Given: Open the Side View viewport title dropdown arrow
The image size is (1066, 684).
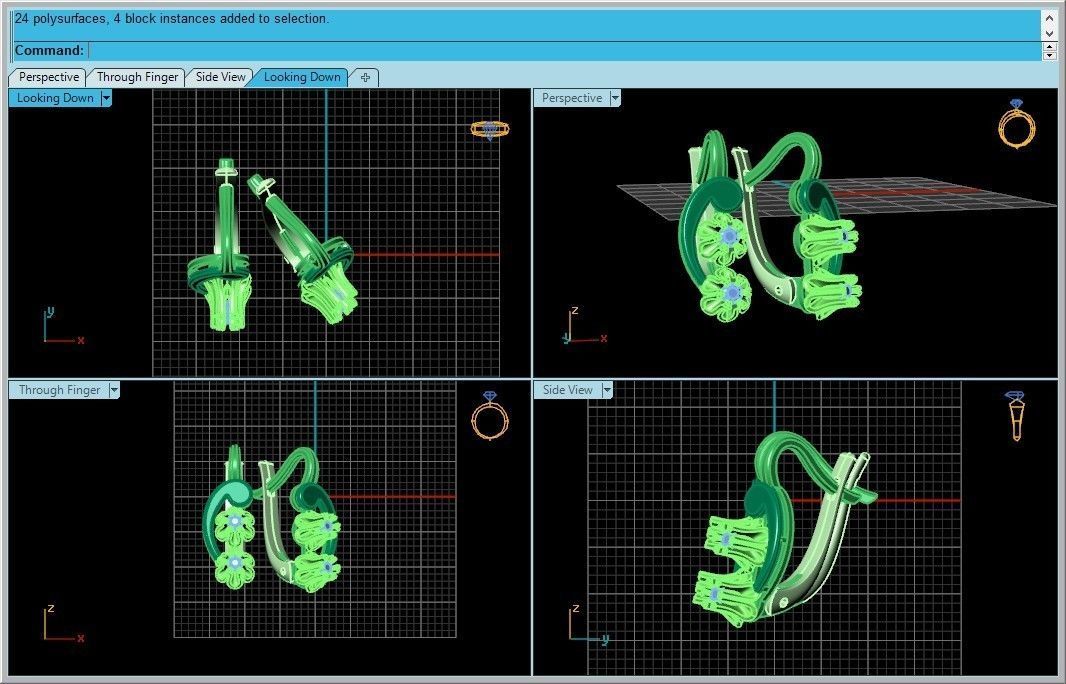Looking at the screenshot, I should pos(606,390).
